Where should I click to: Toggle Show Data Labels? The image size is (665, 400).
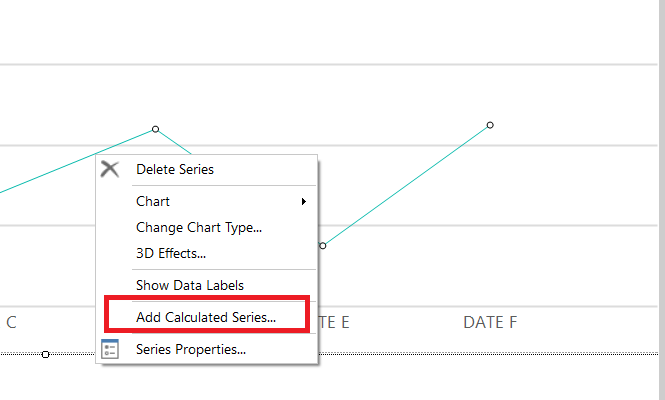[190, 285]
